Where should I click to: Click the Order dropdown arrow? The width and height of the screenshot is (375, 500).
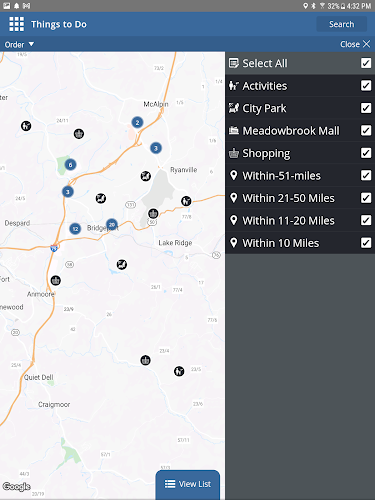click(31, 44)
